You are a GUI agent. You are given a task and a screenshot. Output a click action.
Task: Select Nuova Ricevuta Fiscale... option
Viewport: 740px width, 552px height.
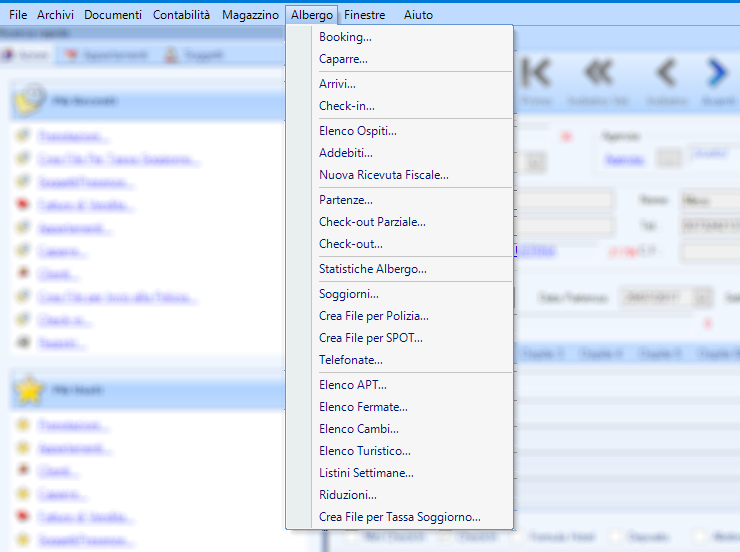pos(384,175)
